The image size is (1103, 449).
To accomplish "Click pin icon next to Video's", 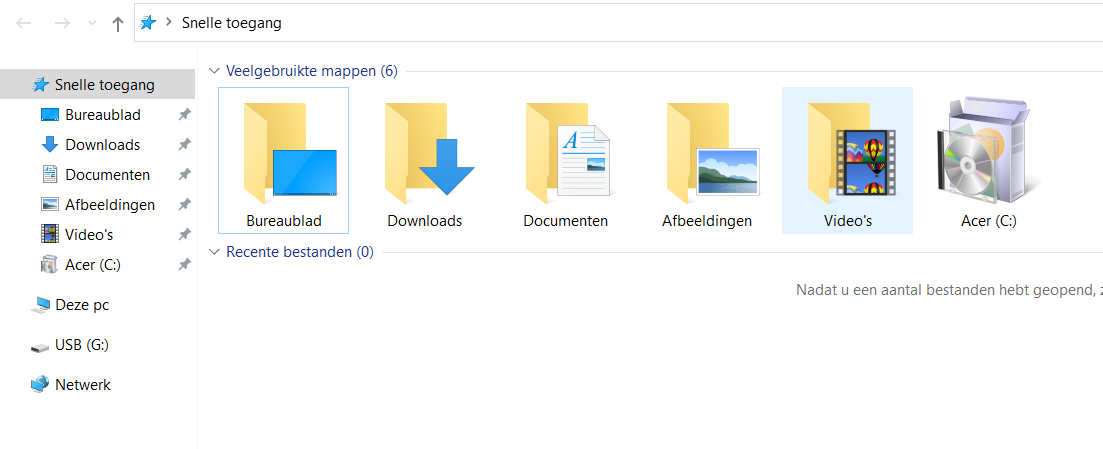I will click(x=184, y=234).
